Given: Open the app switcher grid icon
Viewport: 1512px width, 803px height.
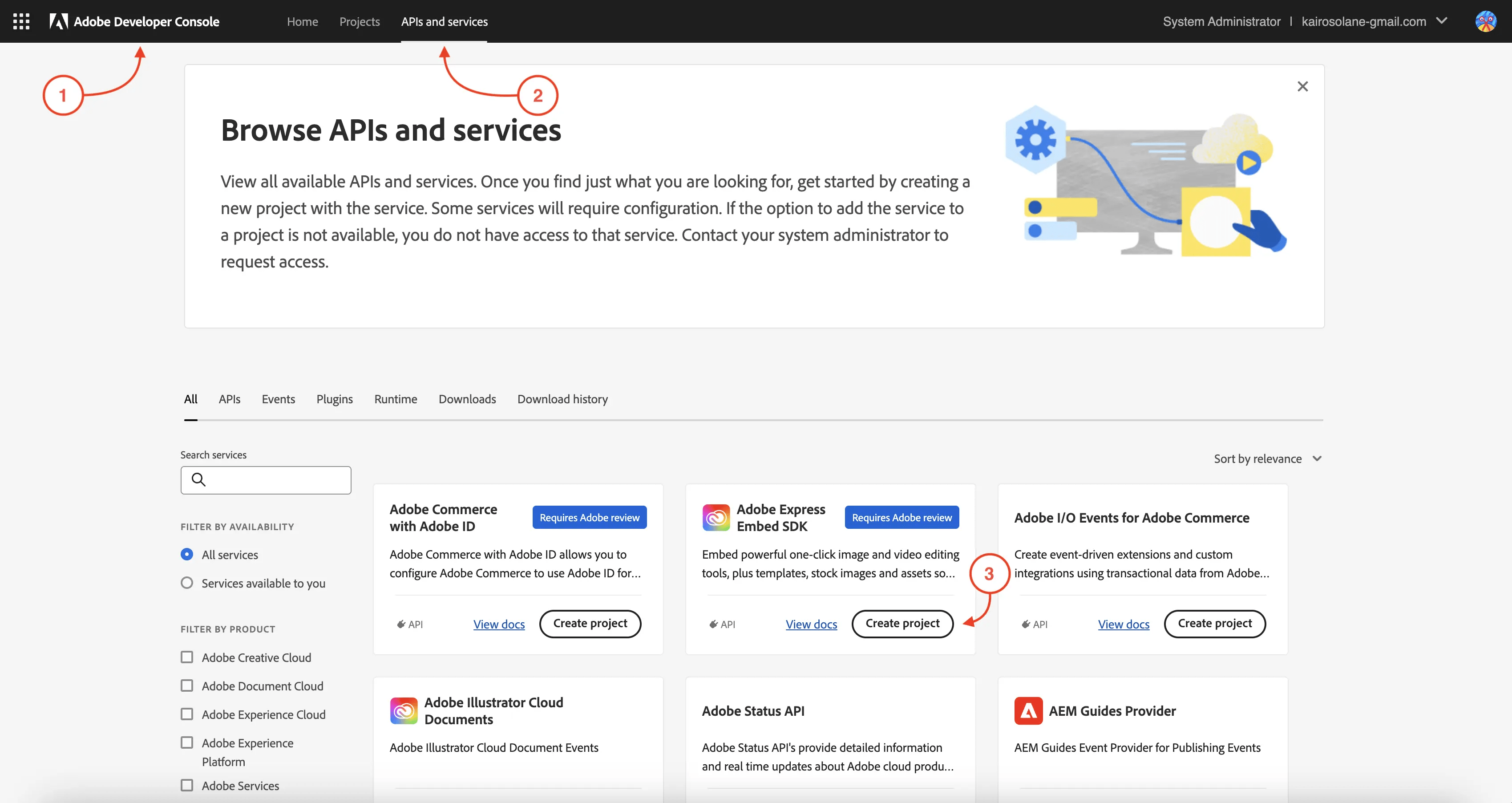Looking at the screenshot, I should [x=21, y=22].
